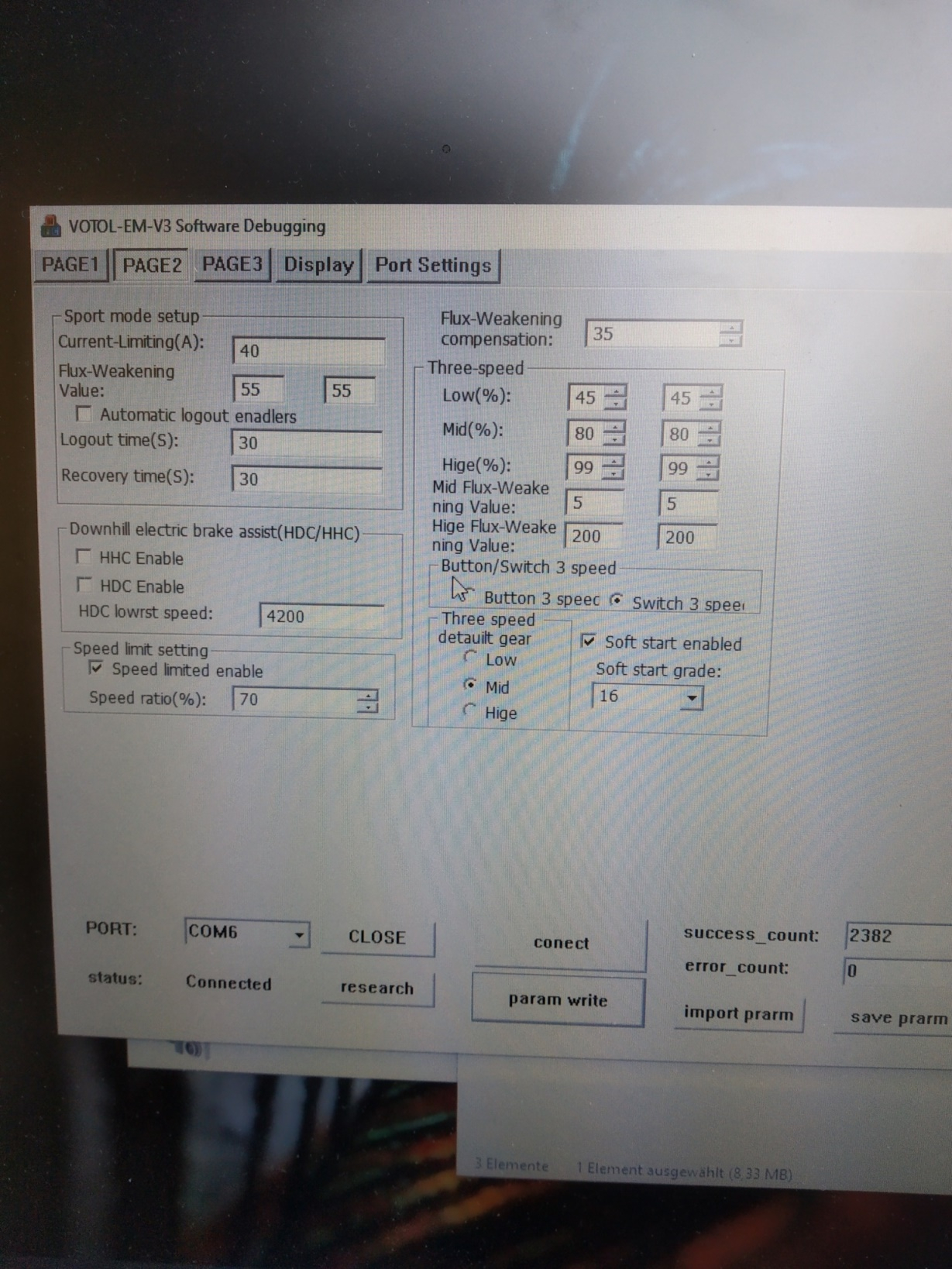This screenshot has height=1269, width=952.
Task: Click the Current-Limiting(A) input field
Action: tap(308, 351)
